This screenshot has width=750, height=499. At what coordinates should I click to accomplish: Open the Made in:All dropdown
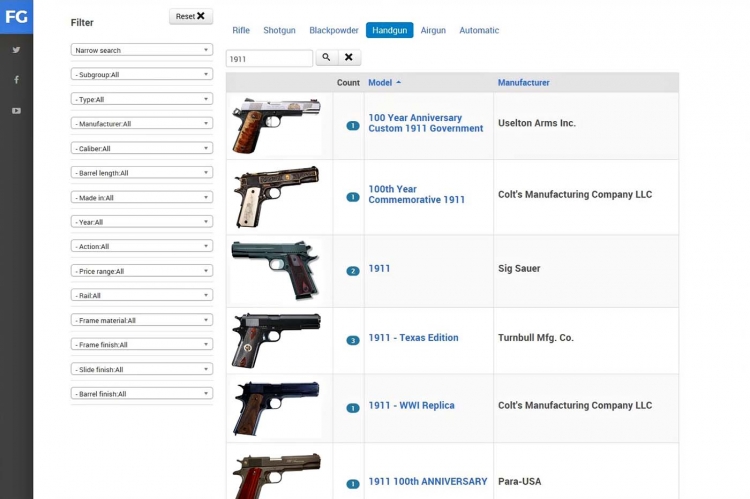pos(142,198)
